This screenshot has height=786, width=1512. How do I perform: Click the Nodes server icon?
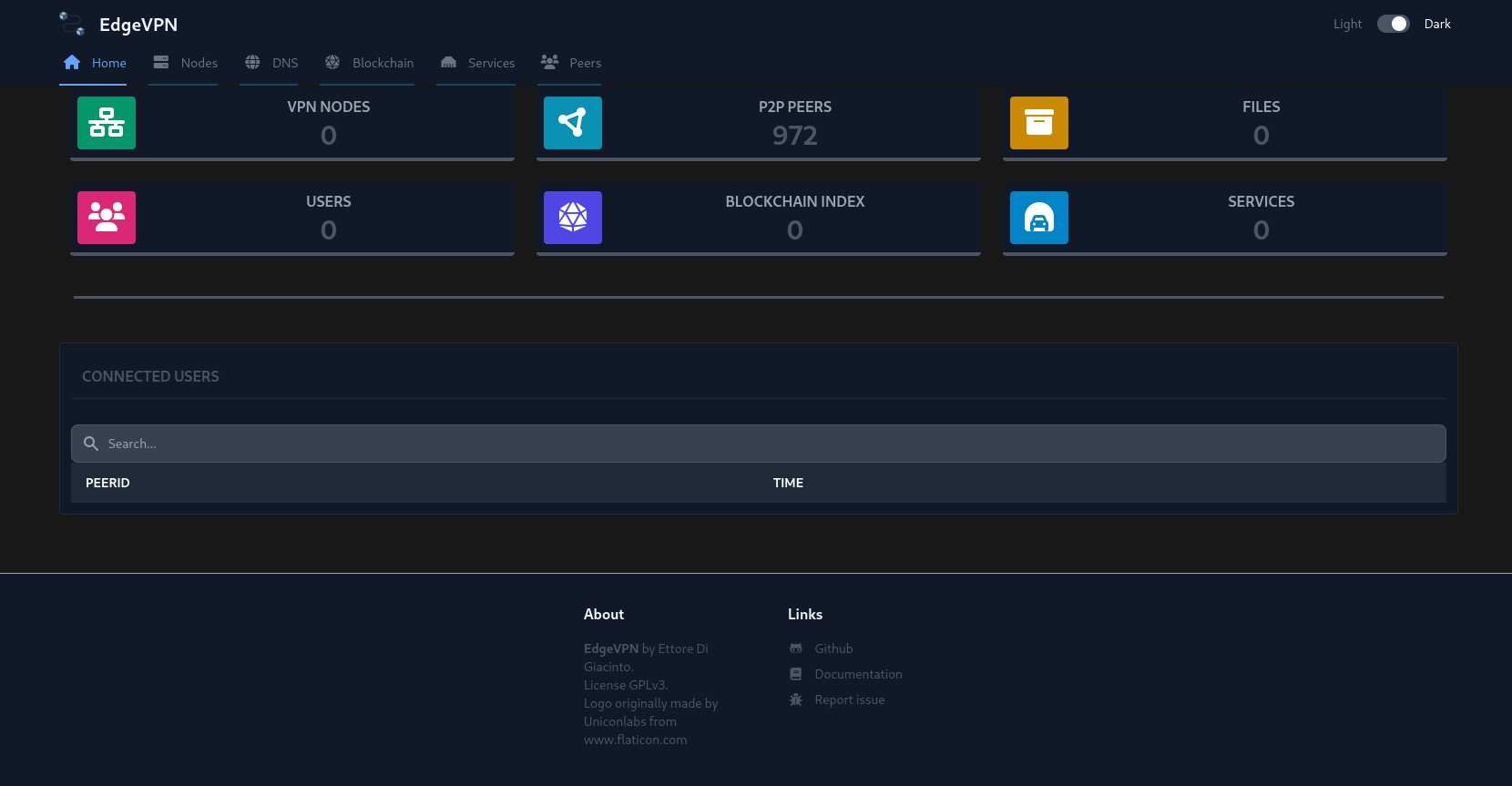click(161, 62)
